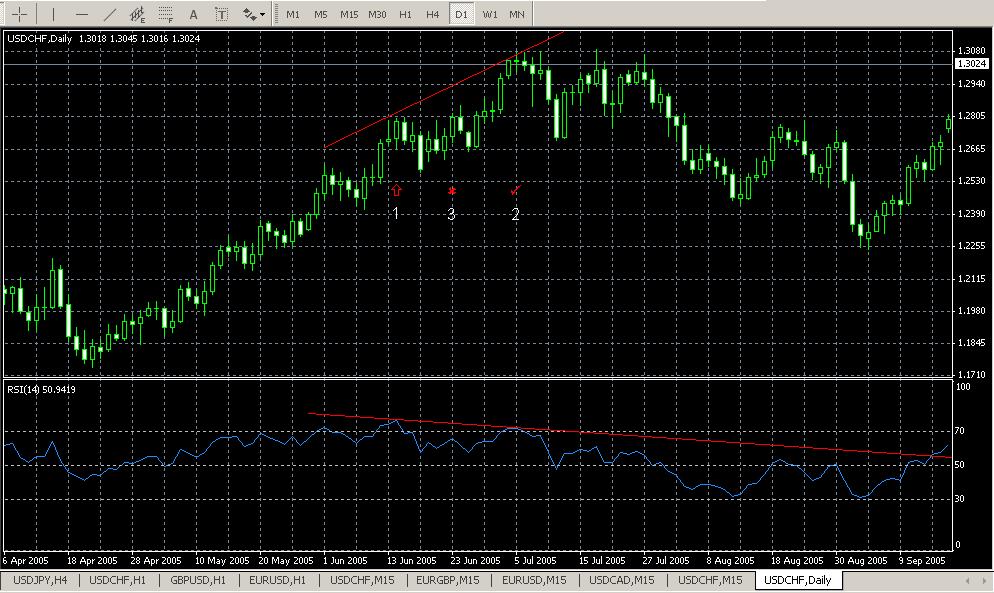This screenshot has height=593, width=994.
Task: Click the RSI scale value 30
Action: (960, 499)
